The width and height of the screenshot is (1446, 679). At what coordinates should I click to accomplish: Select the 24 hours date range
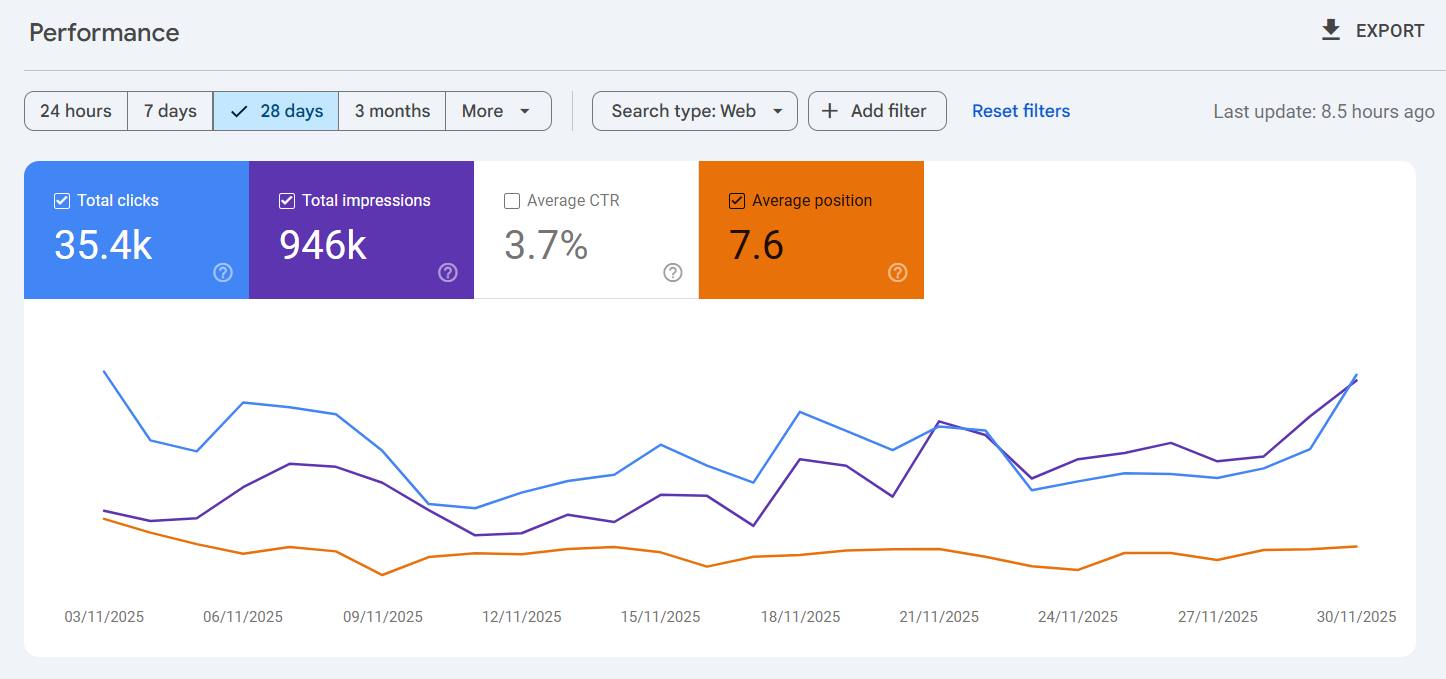(x=76, y=111)
